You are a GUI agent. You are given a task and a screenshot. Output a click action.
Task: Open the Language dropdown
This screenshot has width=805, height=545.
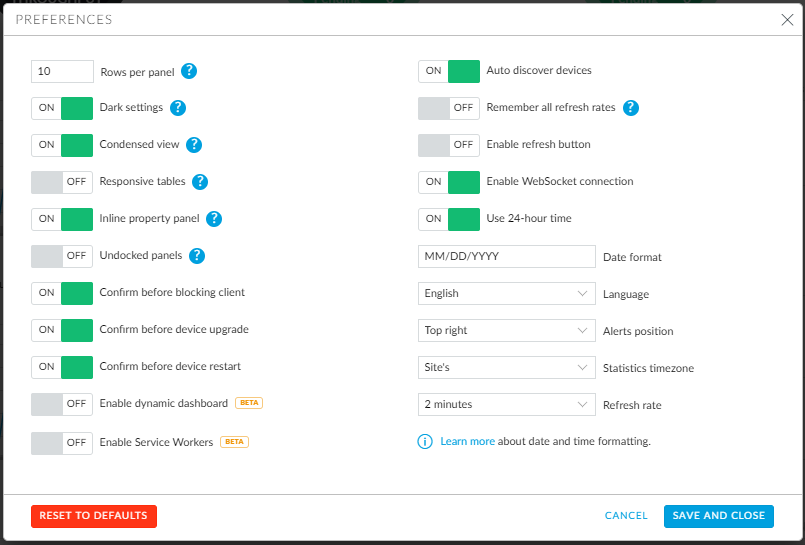(x=507, y=294)
